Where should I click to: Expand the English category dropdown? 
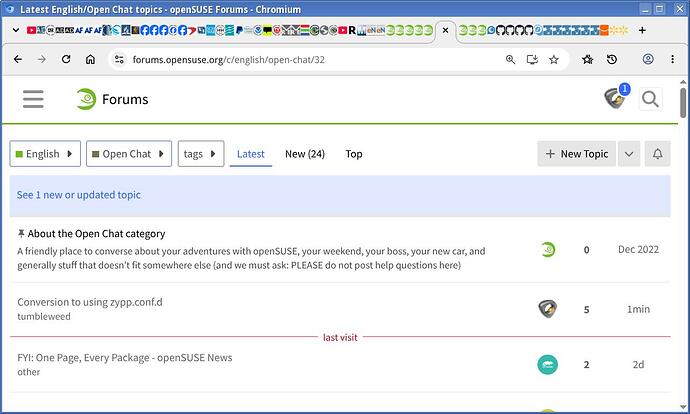(x=45, y=154)
